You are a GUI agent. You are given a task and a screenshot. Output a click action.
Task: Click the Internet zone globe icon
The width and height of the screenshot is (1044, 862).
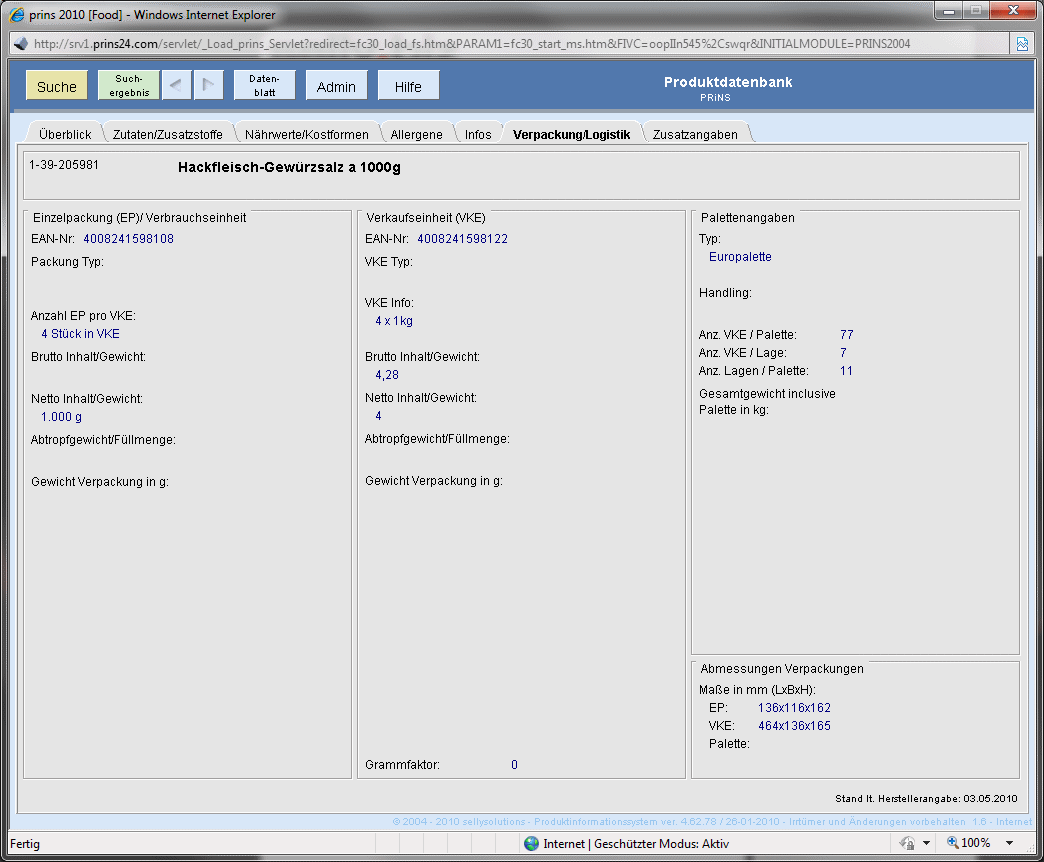click(x=532, y=844)
